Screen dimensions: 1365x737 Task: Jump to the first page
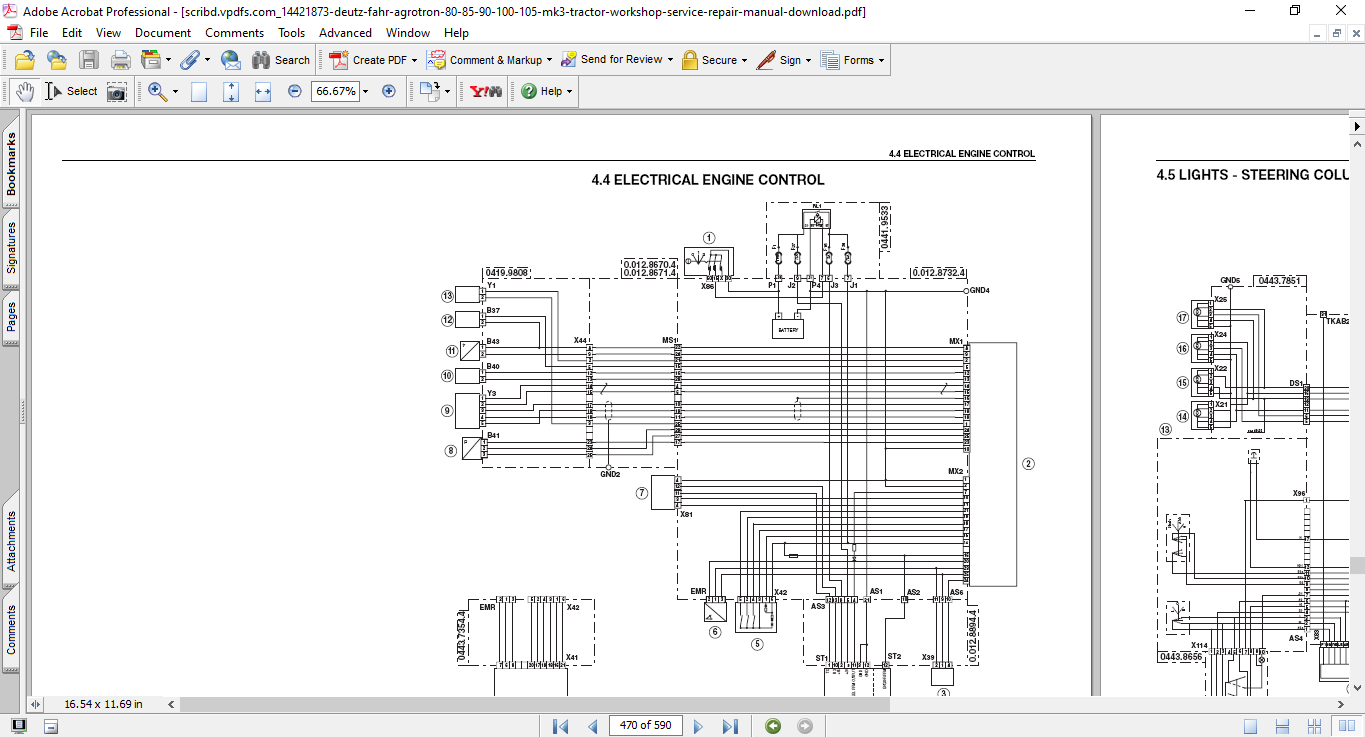pos(560,726)
